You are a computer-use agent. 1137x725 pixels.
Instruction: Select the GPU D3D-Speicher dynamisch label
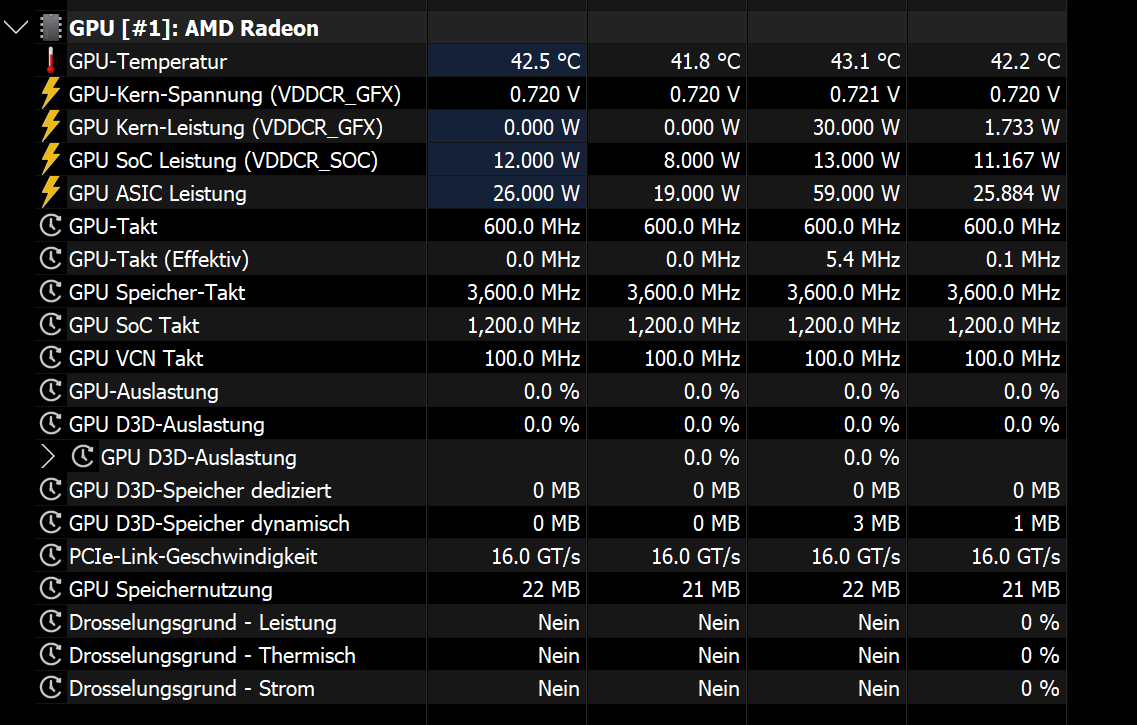click(209, 523)
